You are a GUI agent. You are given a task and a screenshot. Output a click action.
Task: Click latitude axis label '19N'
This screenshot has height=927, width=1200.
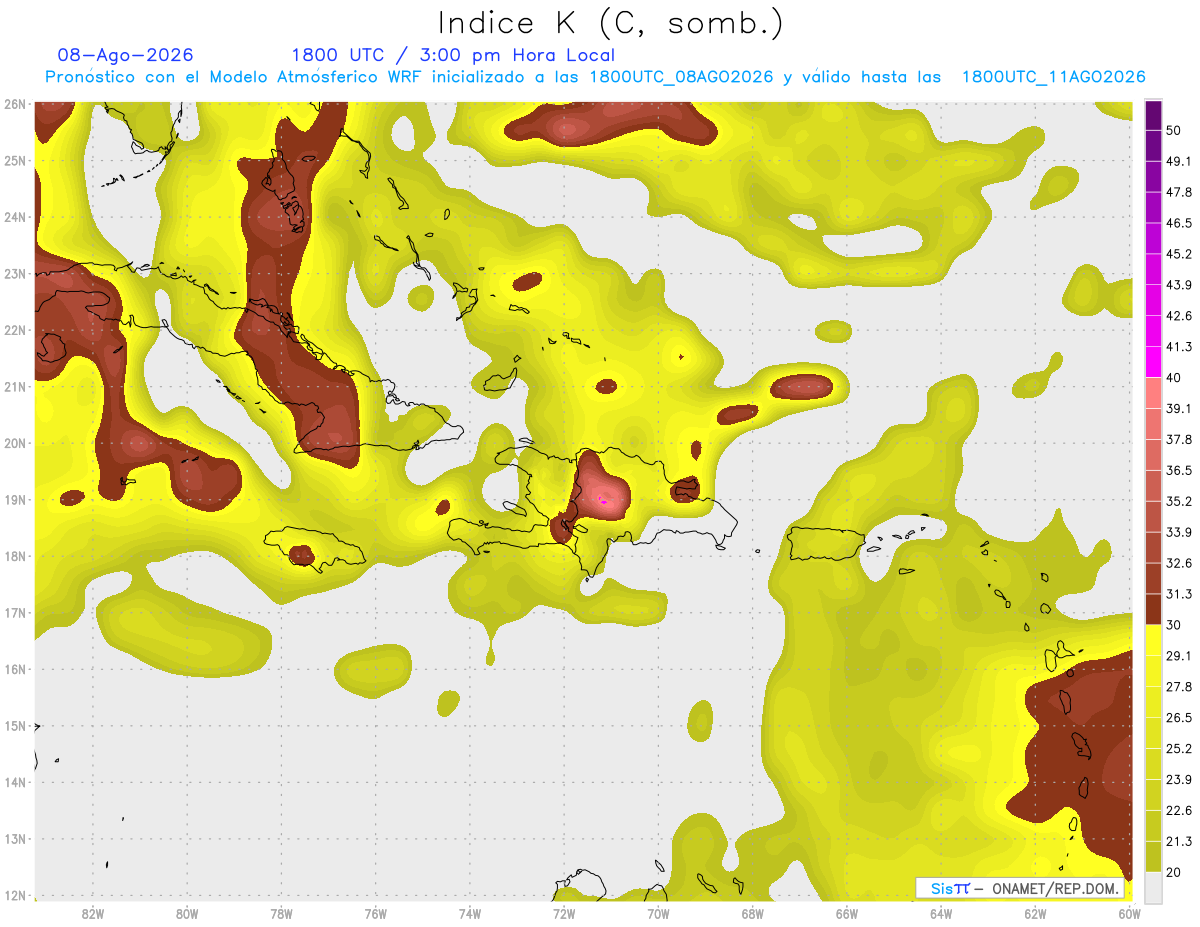[15, 500]
